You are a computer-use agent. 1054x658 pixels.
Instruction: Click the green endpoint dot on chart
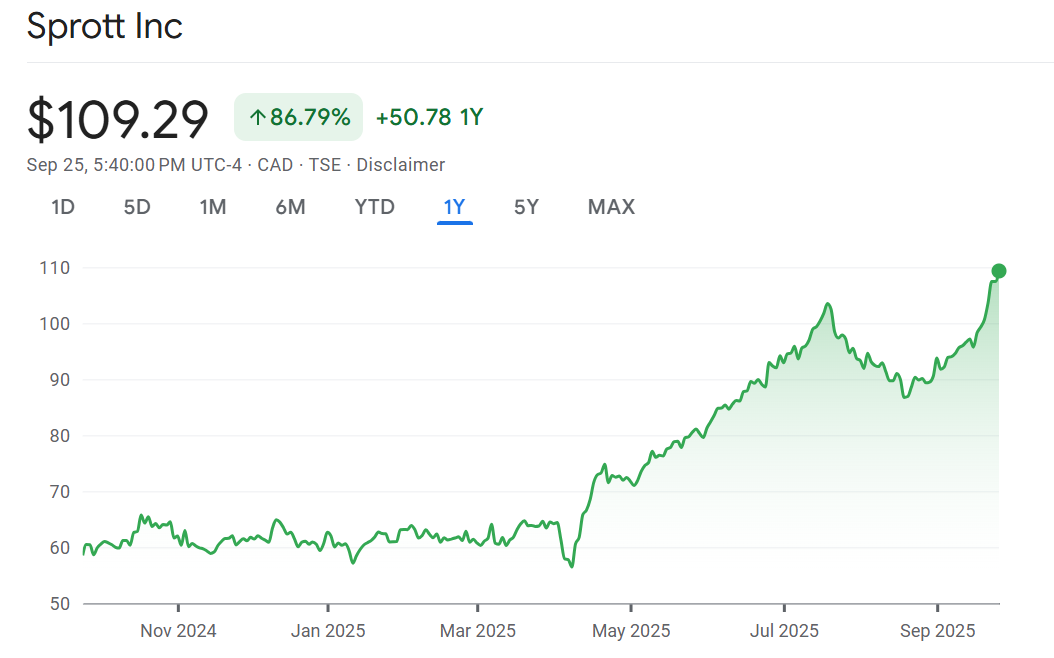[998, 271]
